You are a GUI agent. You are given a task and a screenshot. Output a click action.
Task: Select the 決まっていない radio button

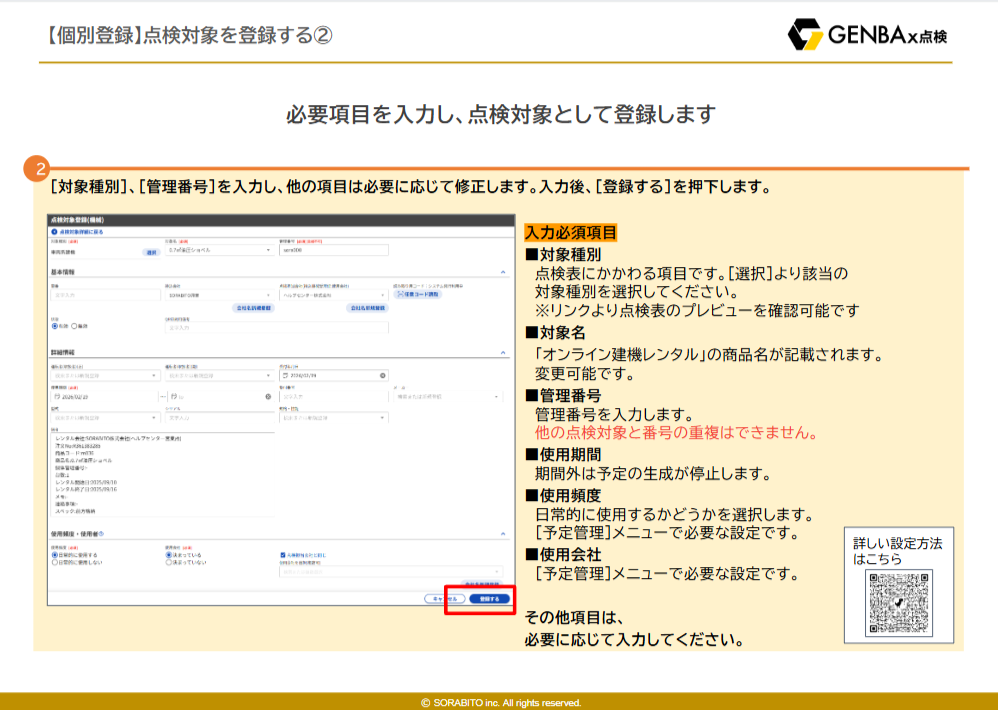(168, 562)
